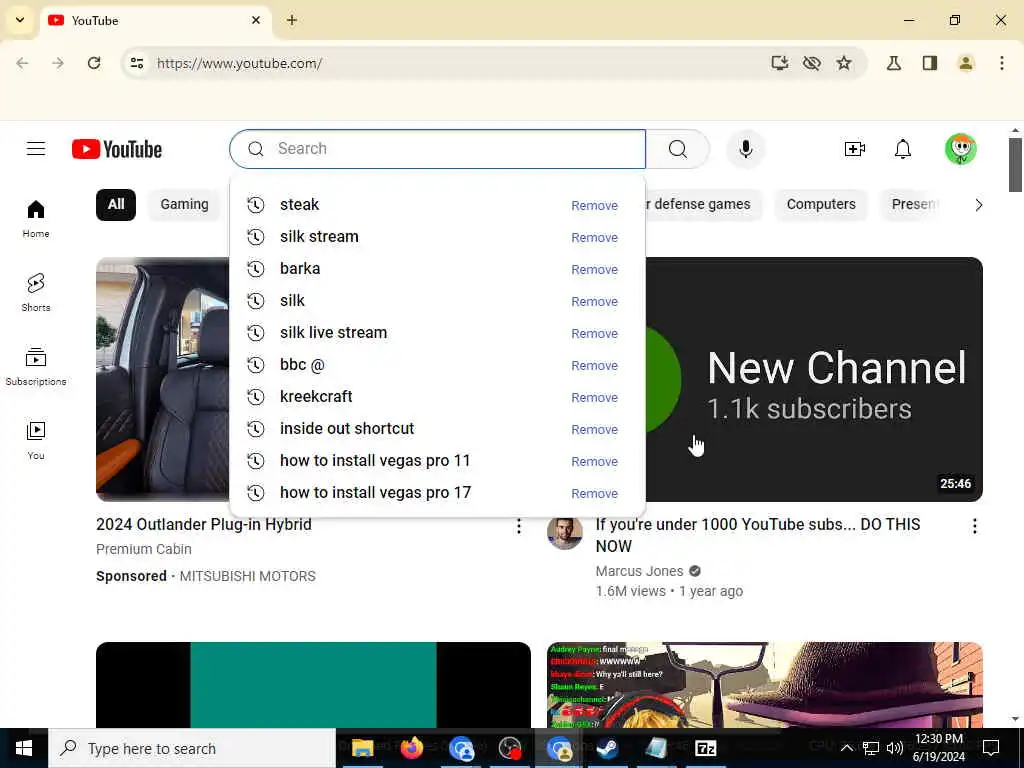Bookmark this page with star

pos(844,63)
